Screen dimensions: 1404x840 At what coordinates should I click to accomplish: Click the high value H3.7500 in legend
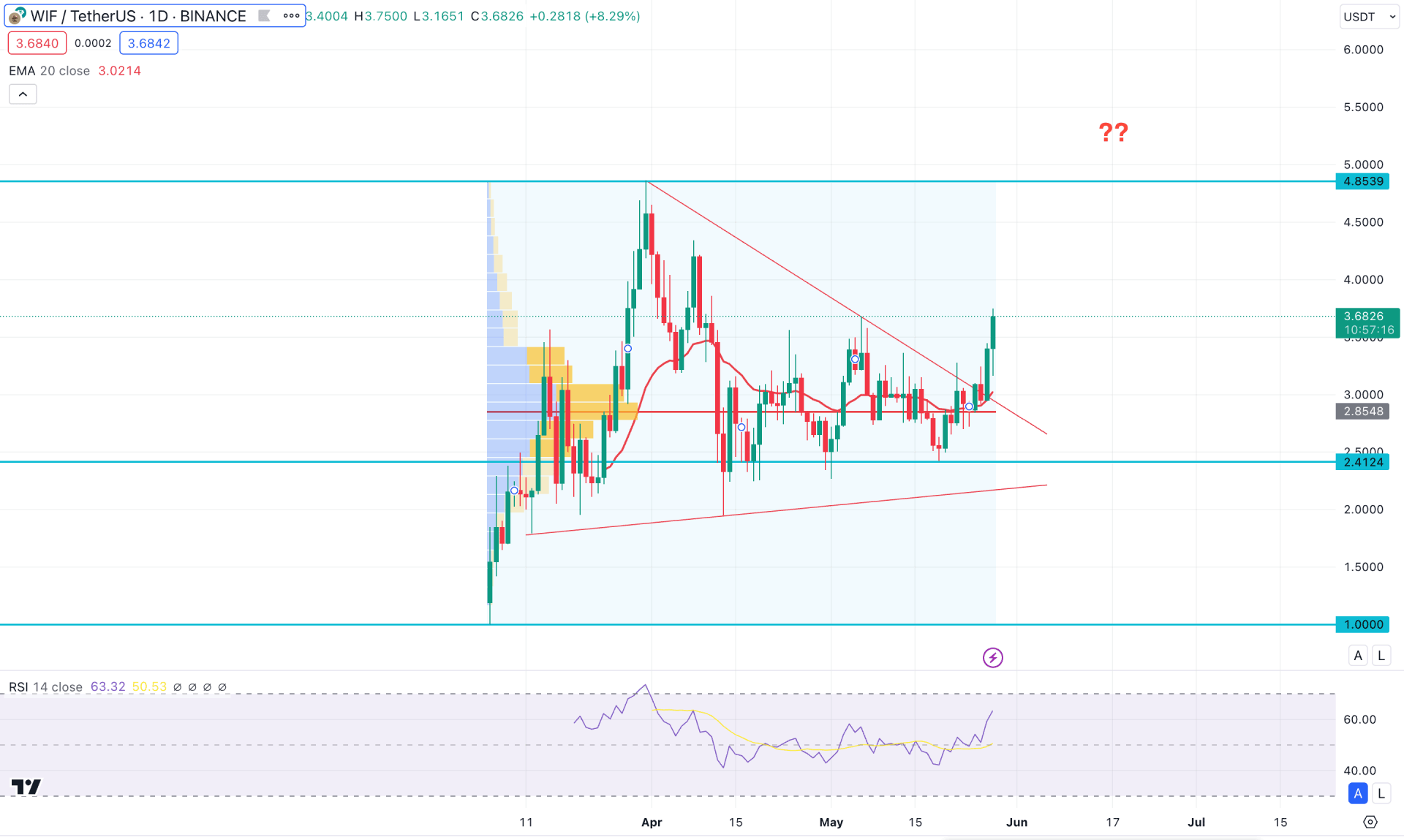(381, 16)
